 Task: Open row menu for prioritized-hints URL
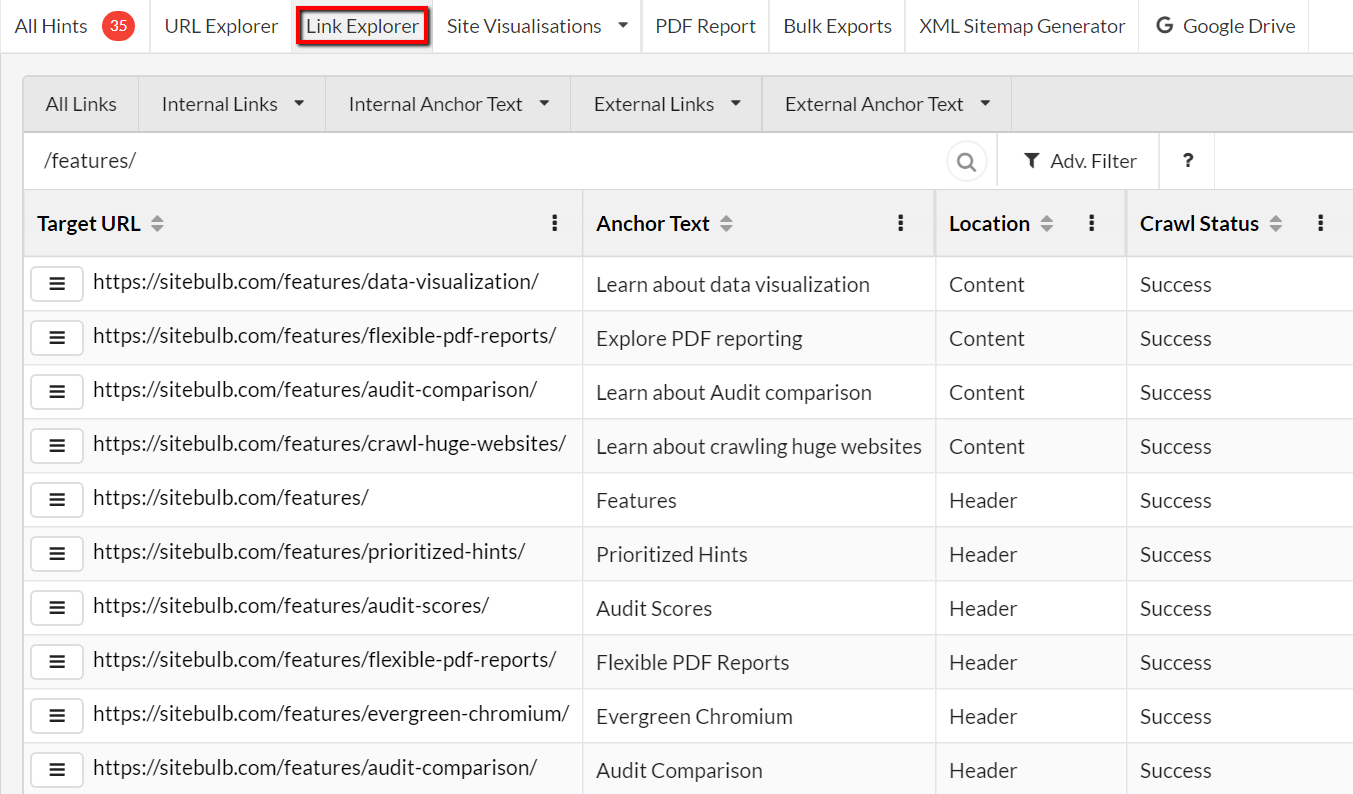[x=57, y=554]
